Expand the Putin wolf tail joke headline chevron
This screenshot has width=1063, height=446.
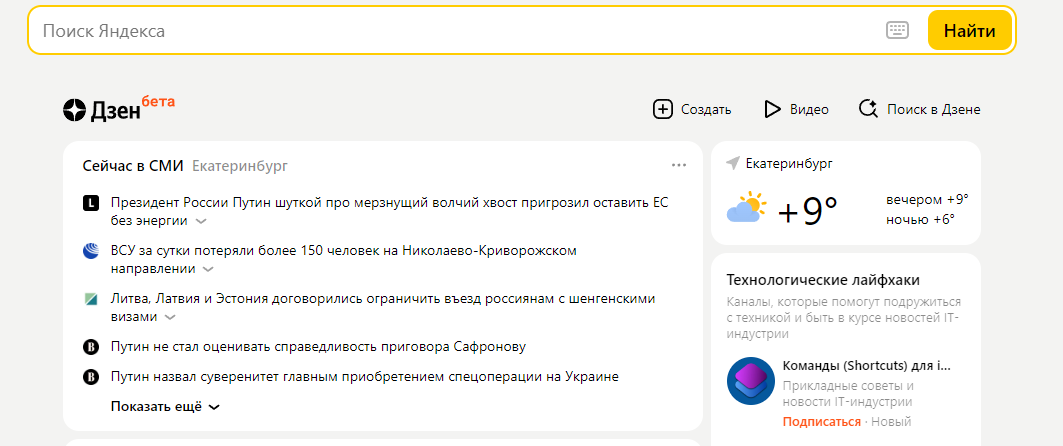[201, 221]
